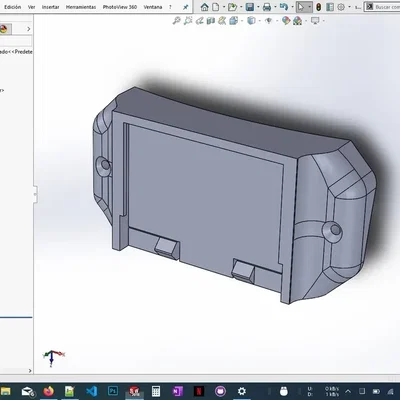Image resolution: width=400 pixels, height=400 pixels.
Task: Expand the Print dropdown arrow
Action: click(275, 7)
